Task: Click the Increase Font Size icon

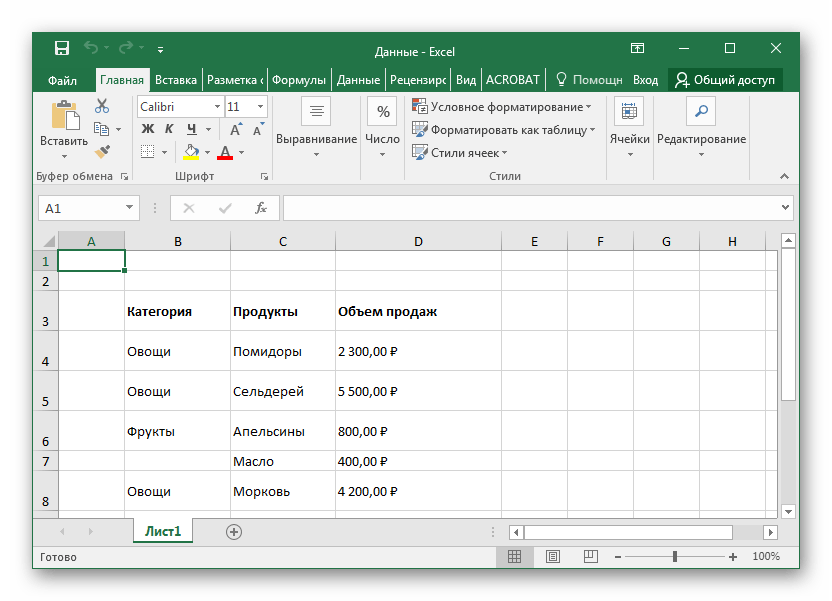Action: click(235, 129)
